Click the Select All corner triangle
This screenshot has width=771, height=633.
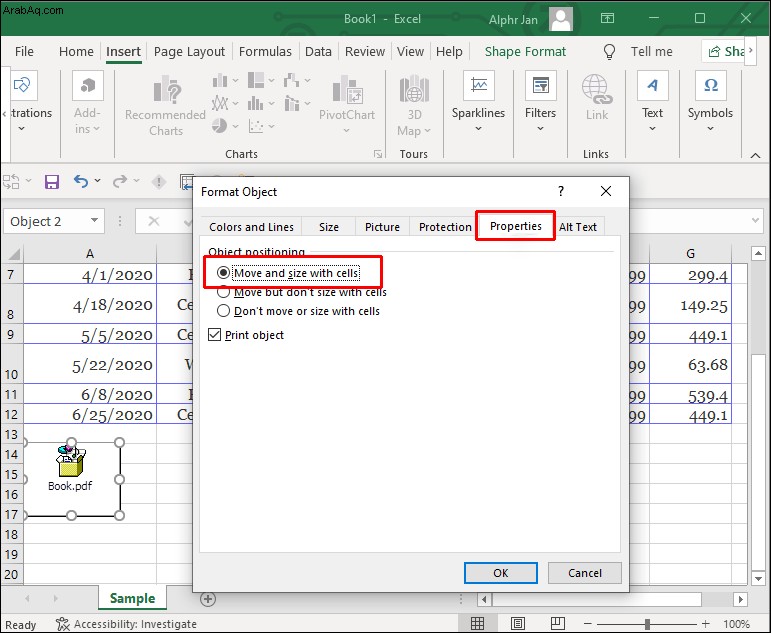click(x=14, y=254)
